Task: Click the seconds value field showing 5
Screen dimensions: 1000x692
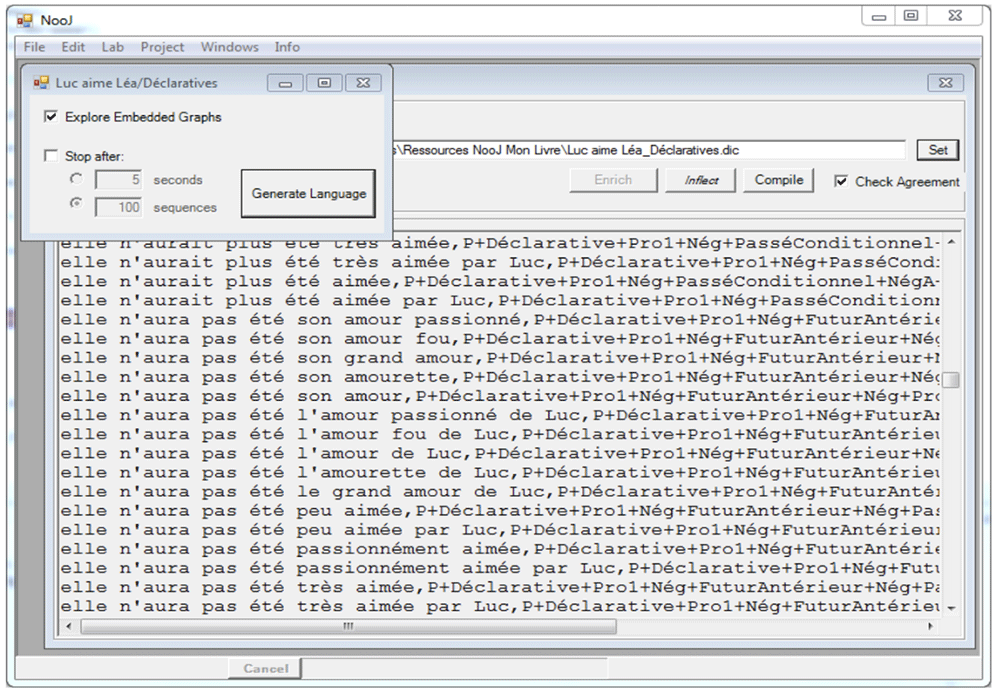Action: tap(119, 180)
